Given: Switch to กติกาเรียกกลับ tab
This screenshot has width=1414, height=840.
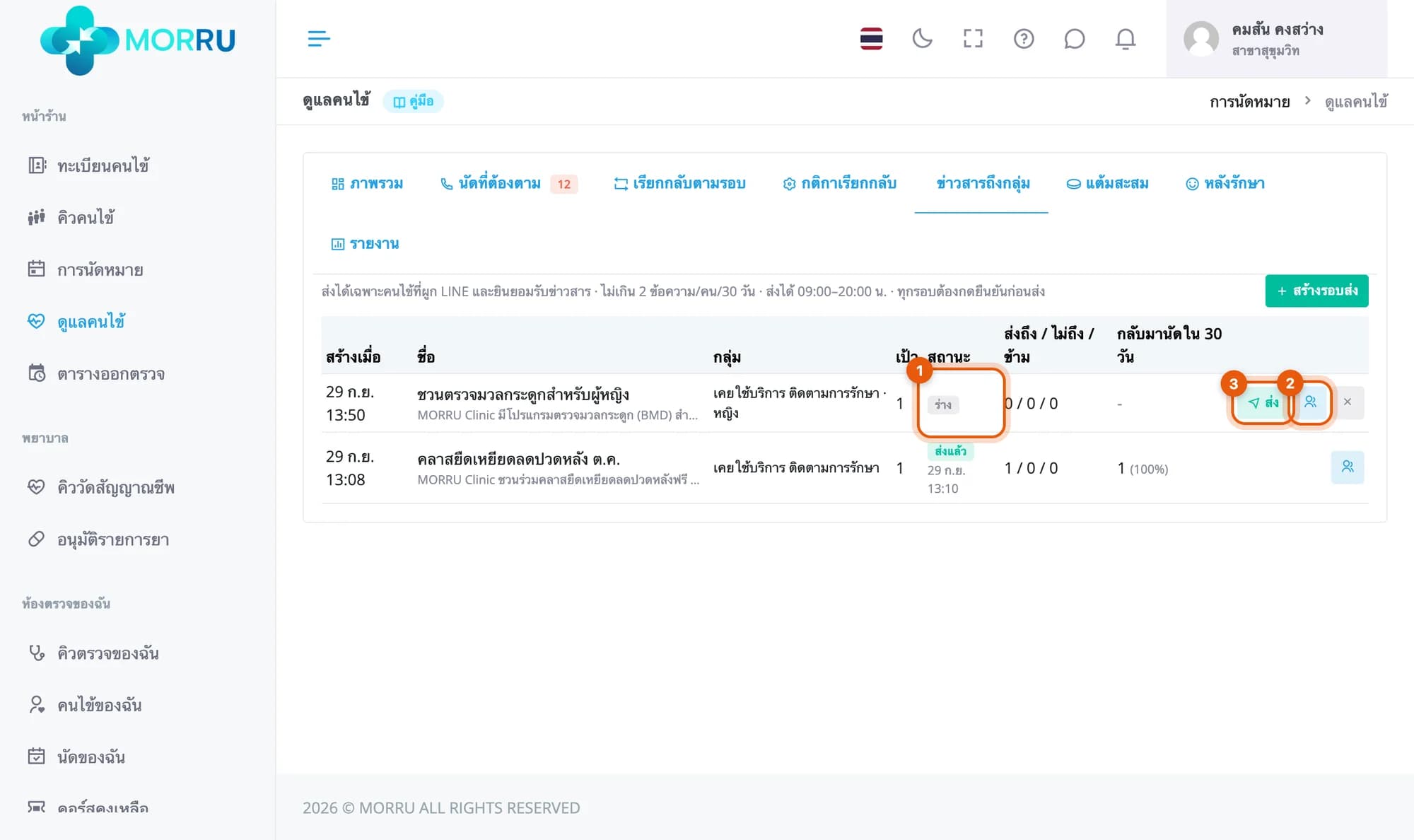Looking at the screenshot, I should pyautogui.click(x=839, y=184).
